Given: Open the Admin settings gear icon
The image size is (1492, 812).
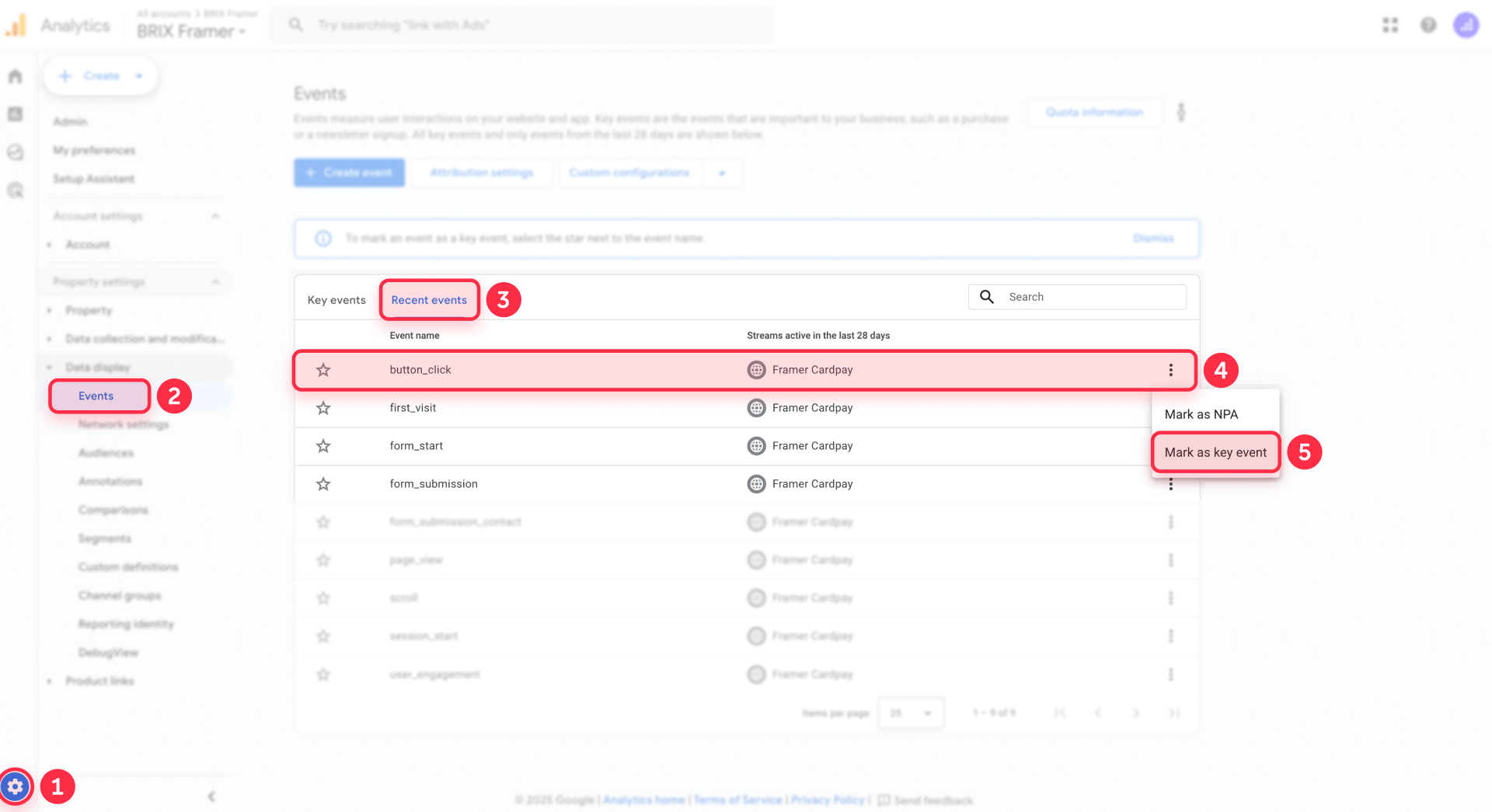Looking at the screenshot, I should pos(16,786).
